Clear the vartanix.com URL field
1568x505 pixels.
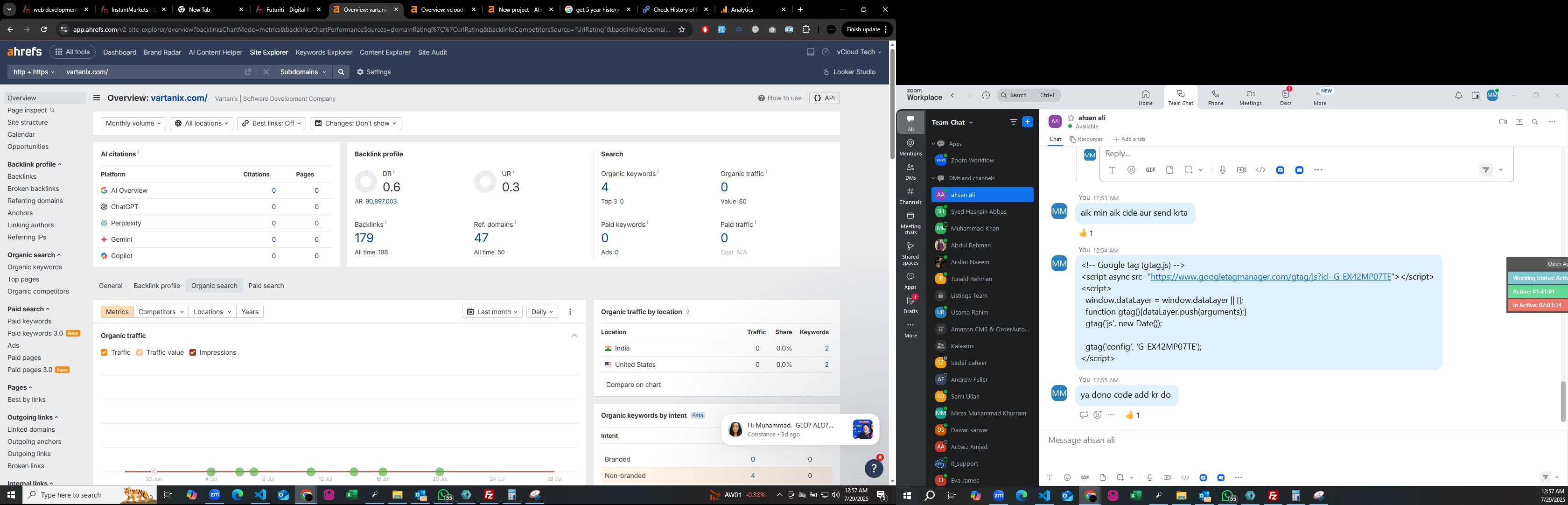pos(266,72)
